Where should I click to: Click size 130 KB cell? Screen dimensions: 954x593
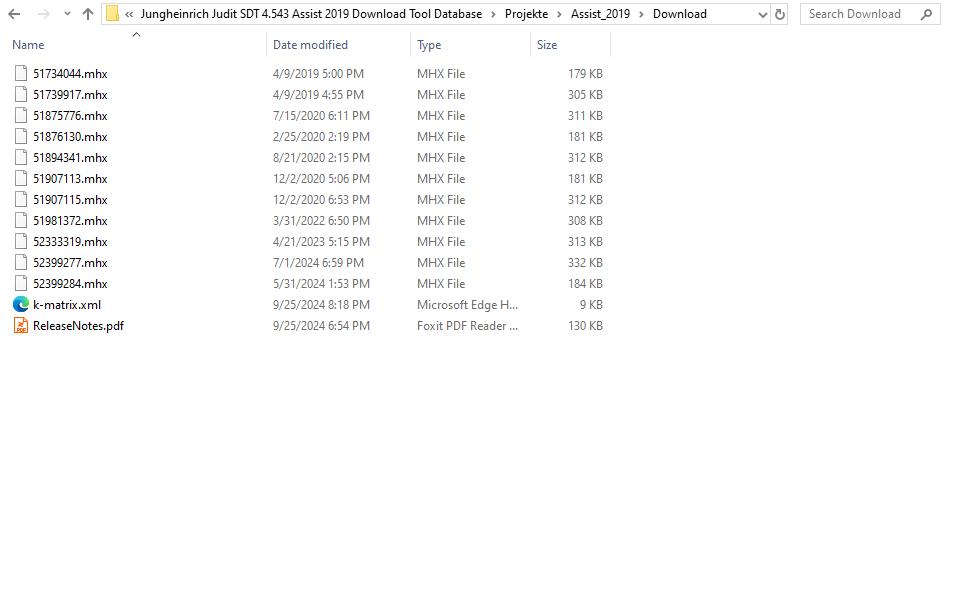point(585,326)
